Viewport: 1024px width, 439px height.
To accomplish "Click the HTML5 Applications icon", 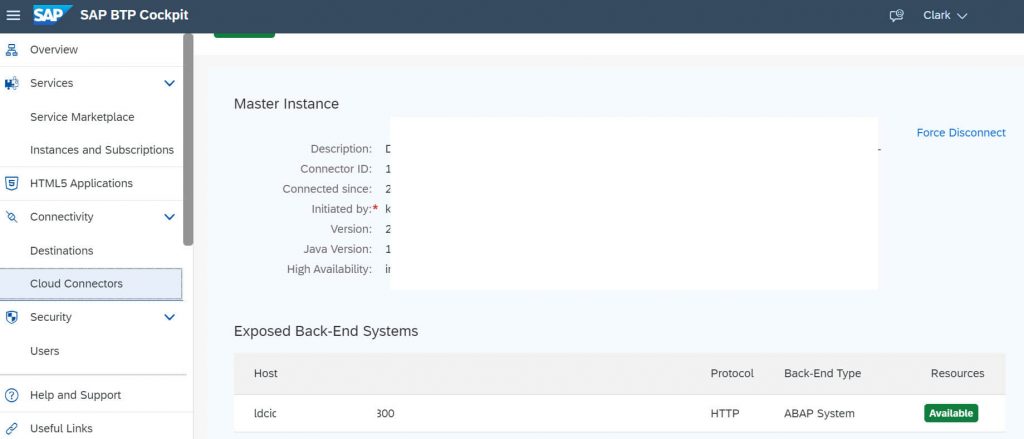I will point(12,184).
